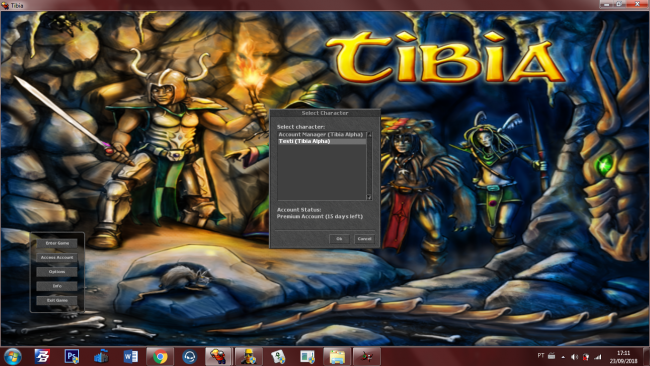Open the headset support app icon
The height and width of the screenshot is (366, 650).
(189, 356)
